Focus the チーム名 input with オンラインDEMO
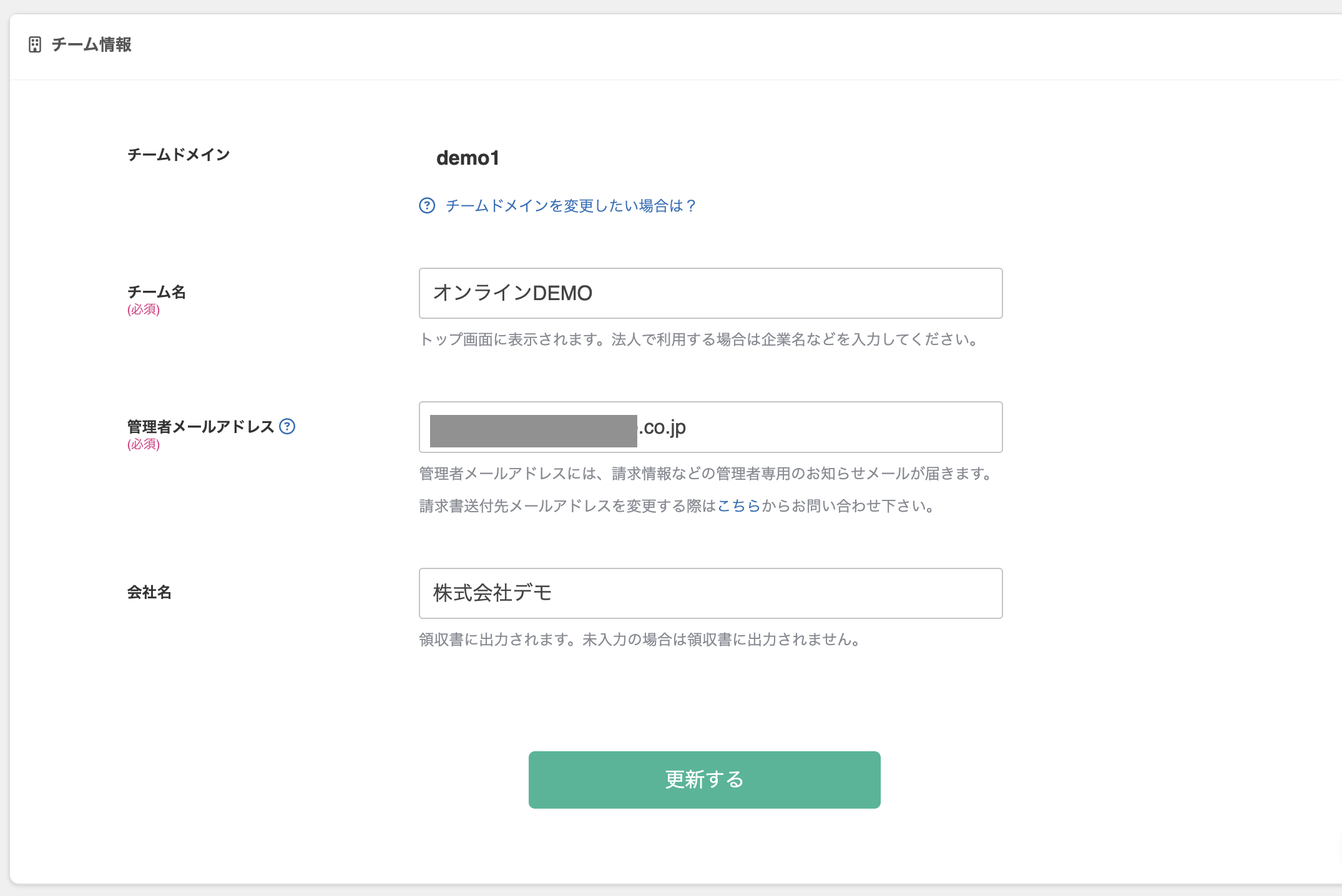The width and height of the screenshot is (1342, 896). point(710,293)
